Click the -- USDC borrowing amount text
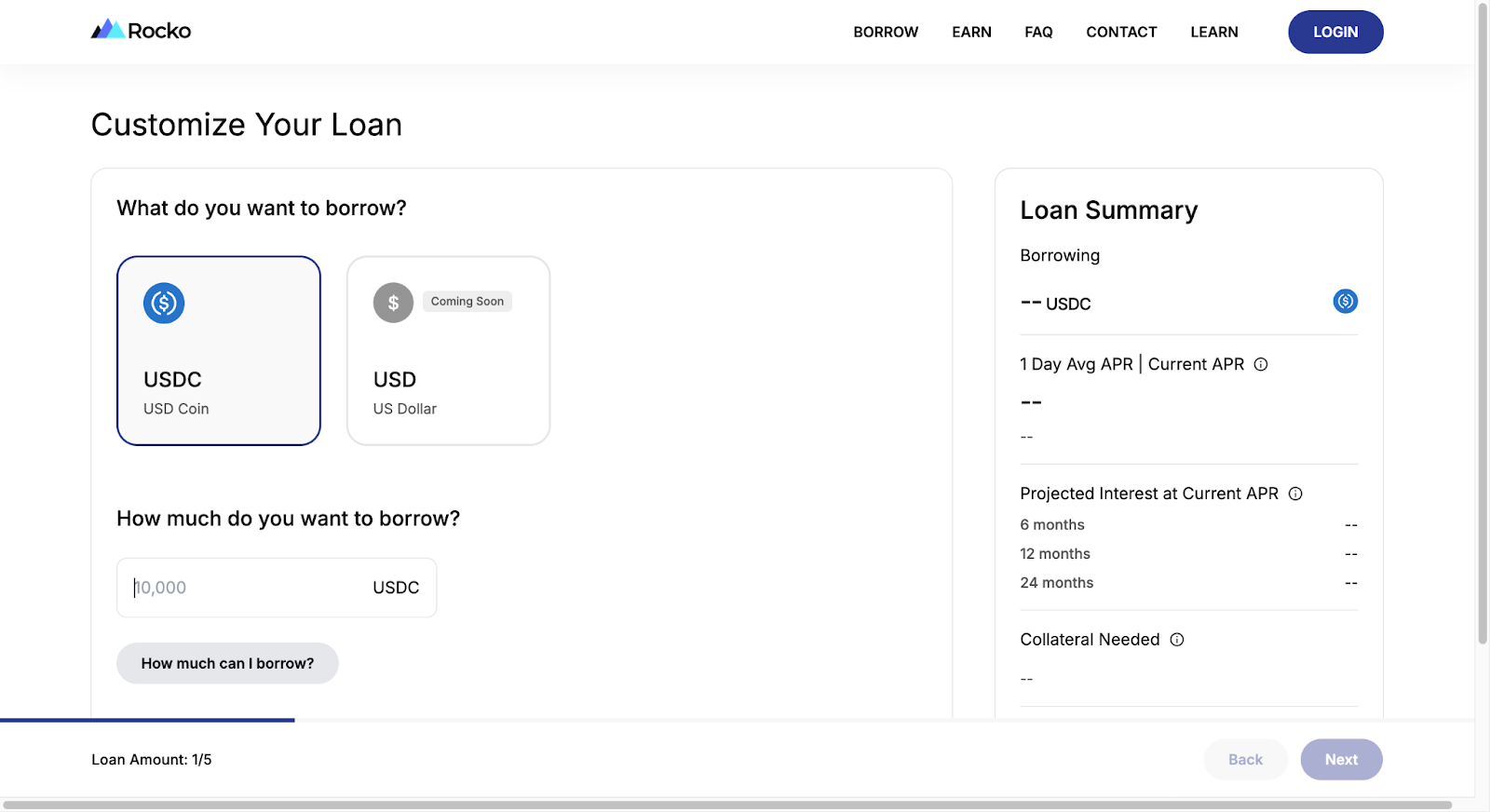The image size is (1490, 812). point(1055,304)
